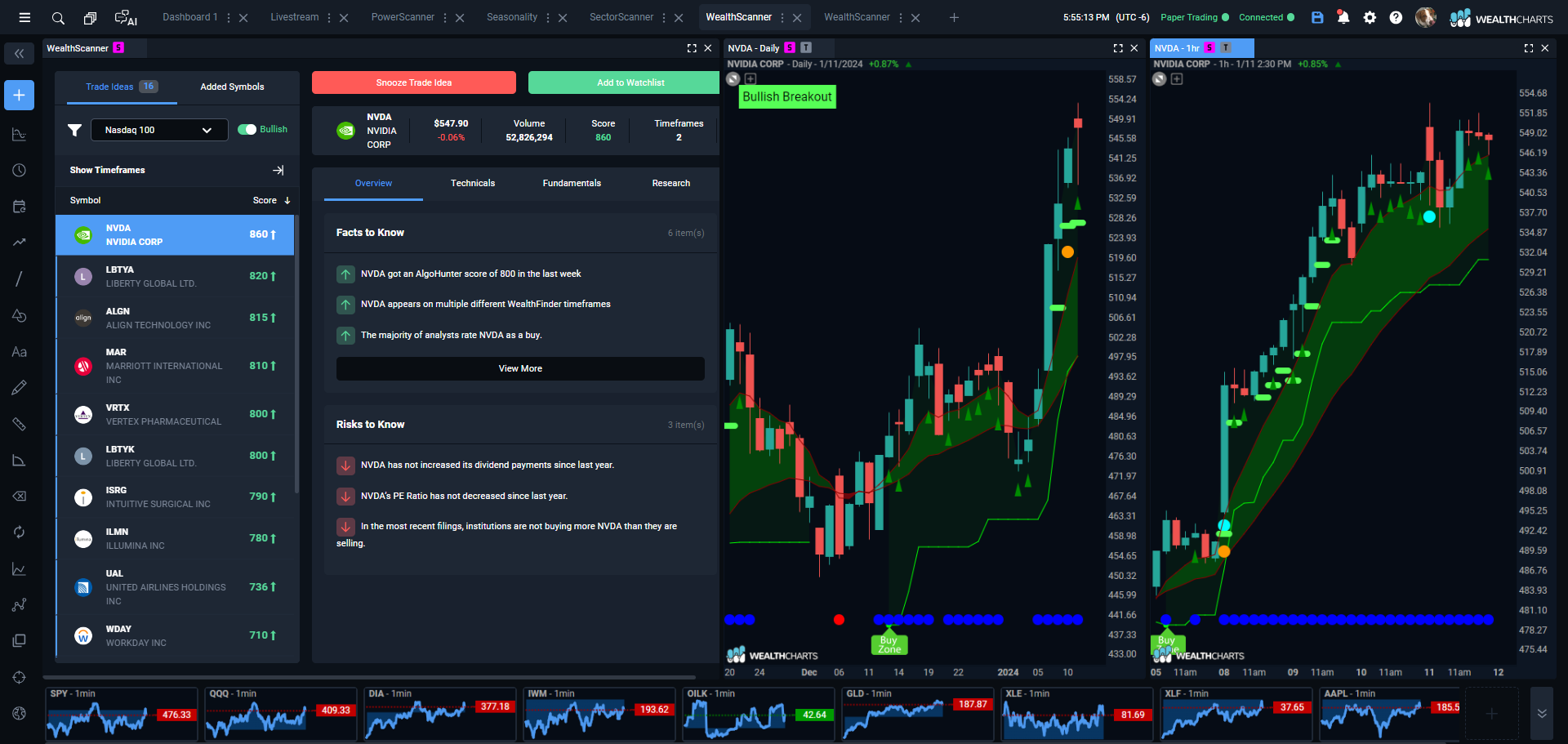The image size is (1568, 744).
Task: Select the crosshair target tool
Action: [x=19, y=677]
